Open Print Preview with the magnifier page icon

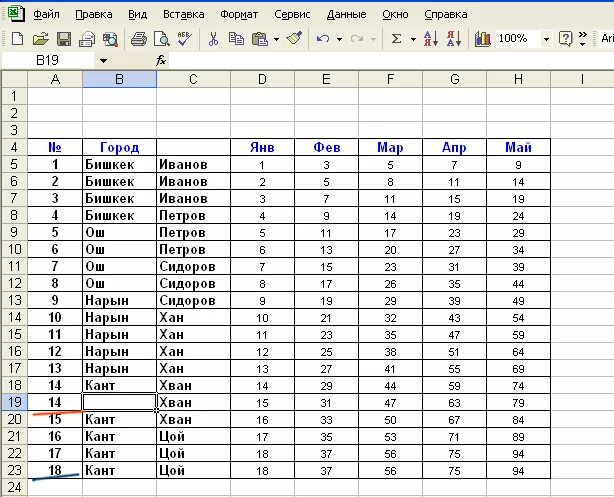[x=161, y=39]
